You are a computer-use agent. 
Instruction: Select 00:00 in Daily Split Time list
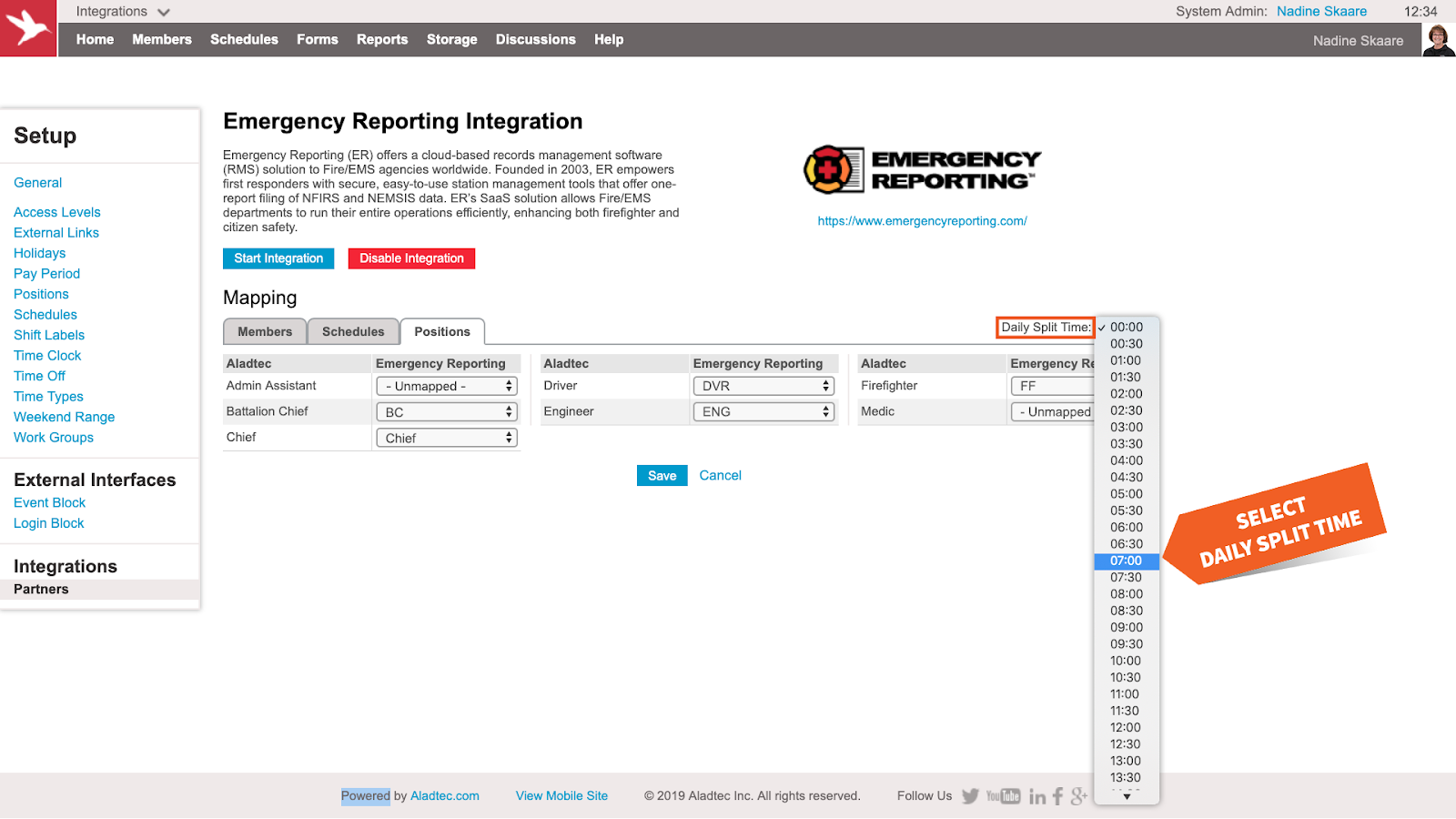1127,328
